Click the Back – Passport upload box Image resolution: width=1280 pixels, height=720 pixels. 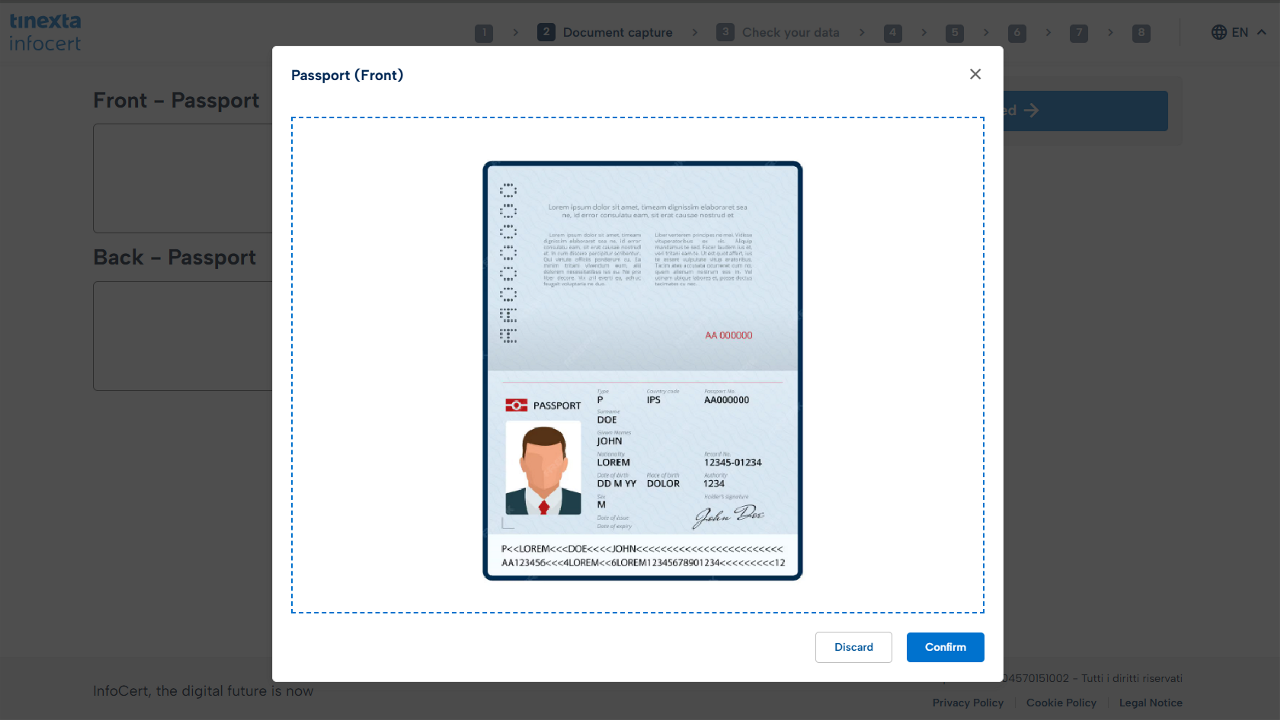coord(182,336)
